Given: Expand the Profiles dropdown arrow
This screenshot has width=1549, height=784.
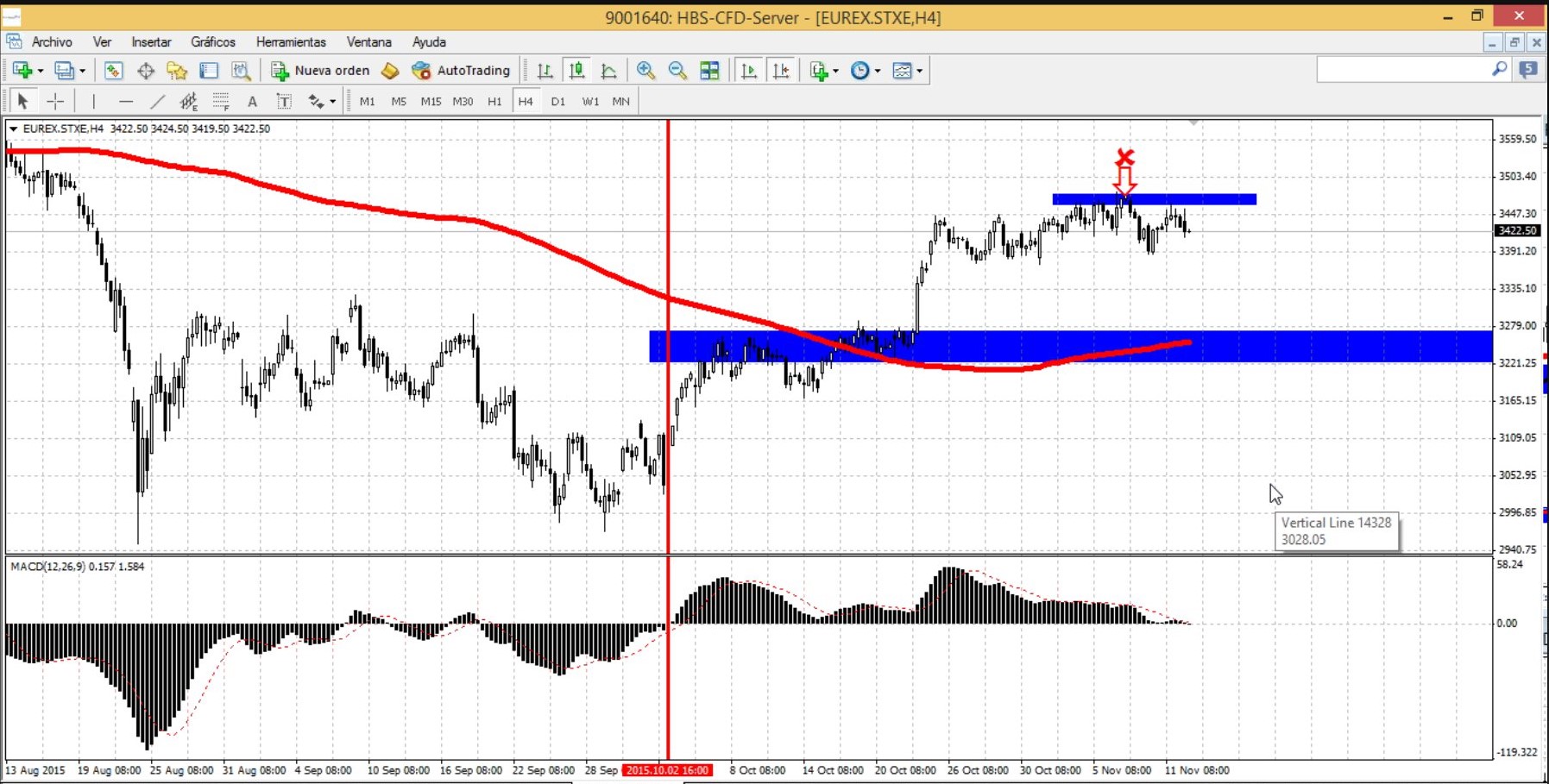Looking at the screenshot, I should 82,71.
